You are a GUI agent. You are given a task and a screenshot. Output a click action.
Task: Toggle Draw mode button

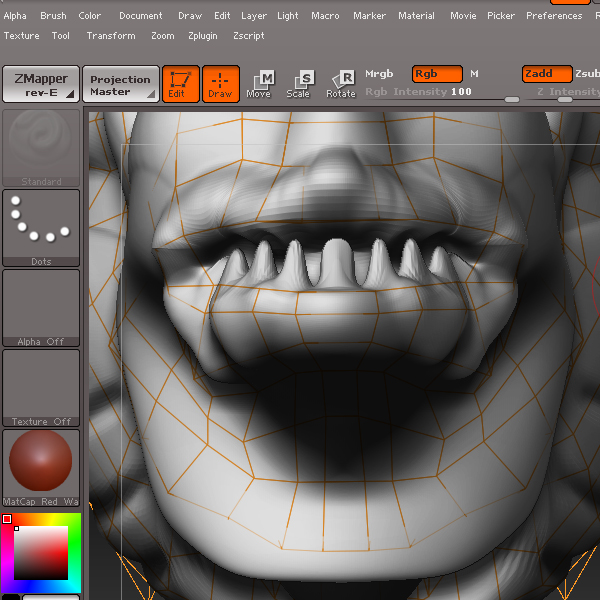coord(221,84)
